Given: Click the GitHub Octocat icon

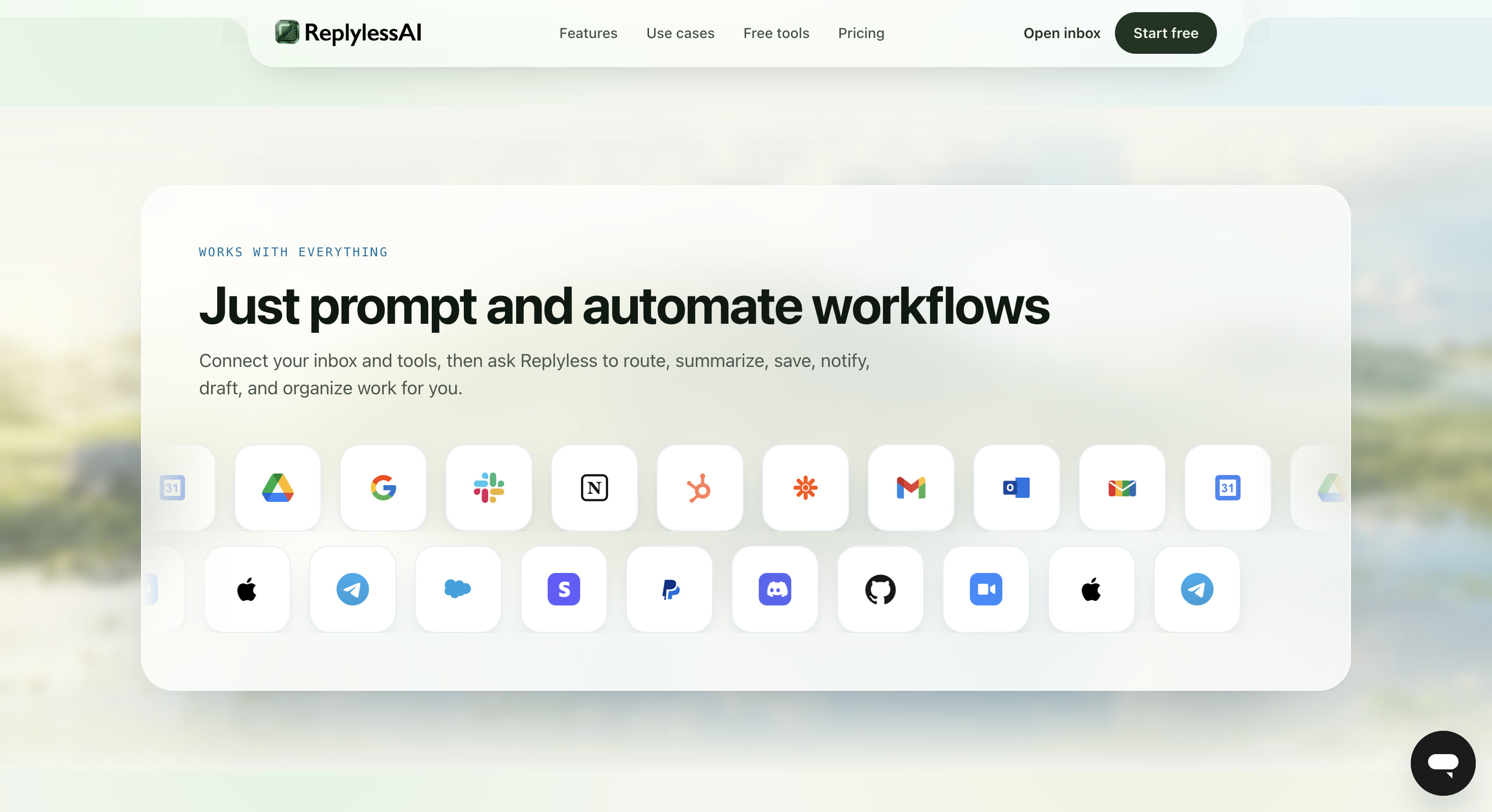Looking at the screenshot, I should click(880, 590).
